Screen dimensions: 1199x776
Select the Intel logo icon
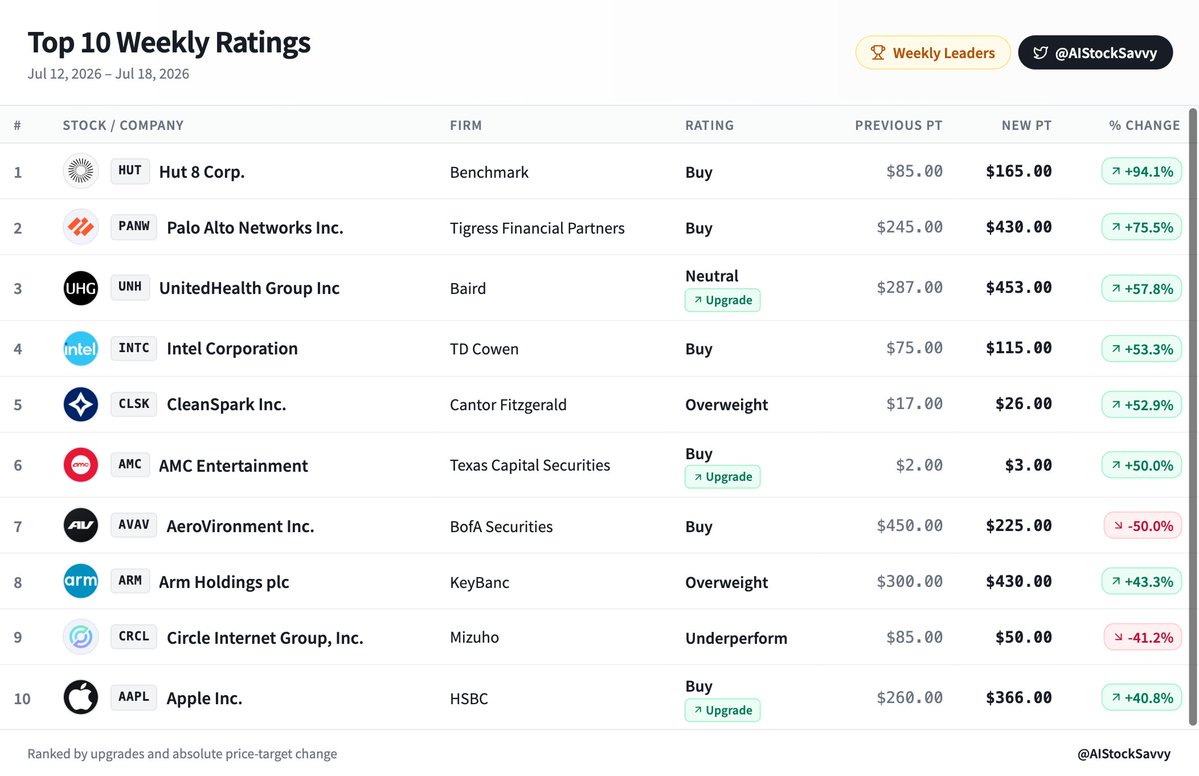(80, 349)
